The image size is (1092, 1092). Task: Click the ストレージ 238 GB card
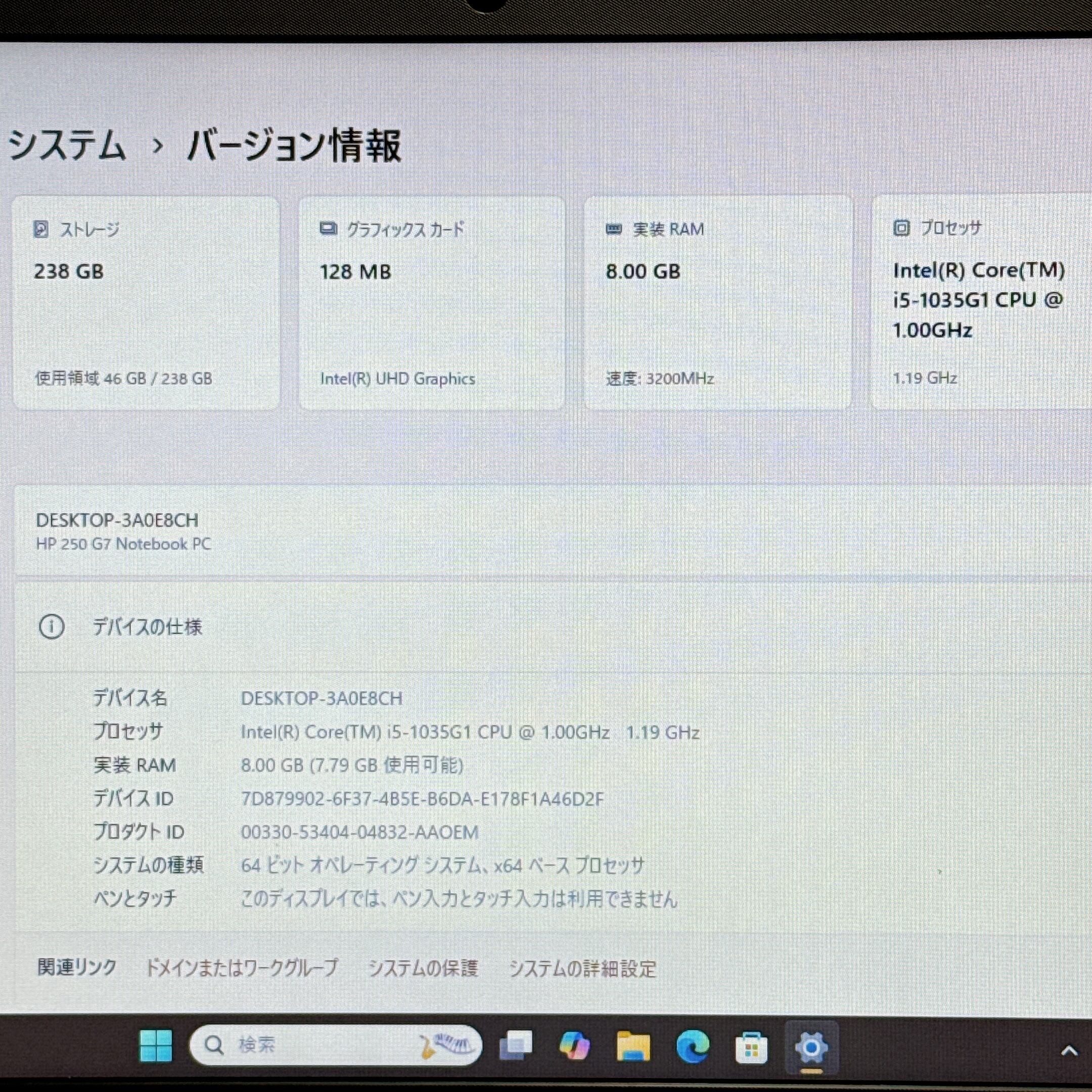click(x=146, y=302)
